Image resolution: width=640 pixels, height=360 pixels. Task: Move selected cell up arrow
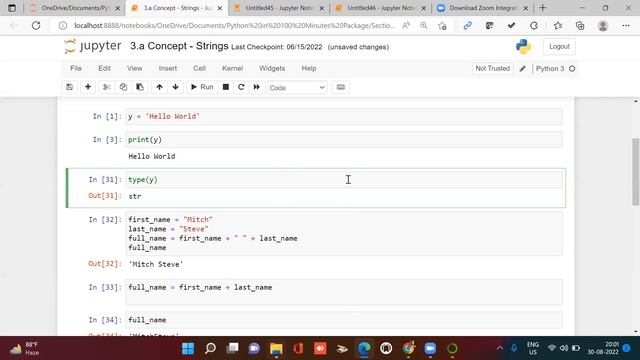(159, 87)
